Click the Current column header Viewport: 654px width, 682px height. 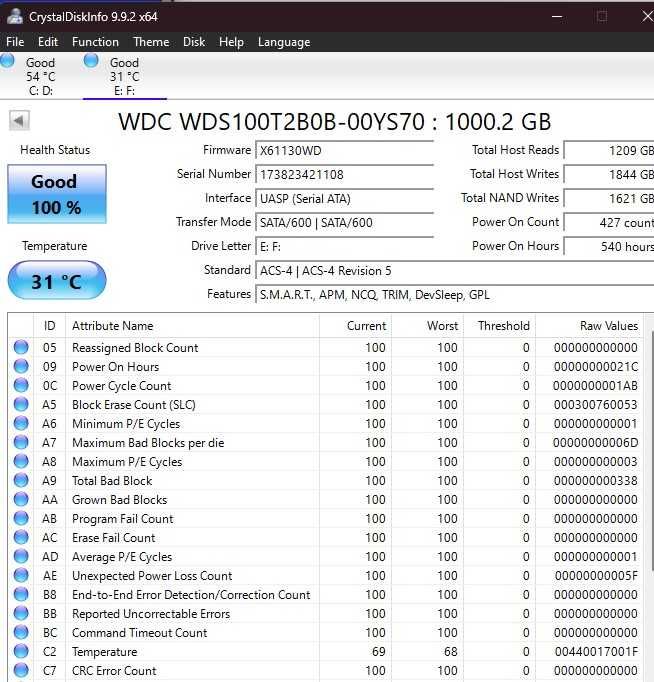click(x=355, y=326)
